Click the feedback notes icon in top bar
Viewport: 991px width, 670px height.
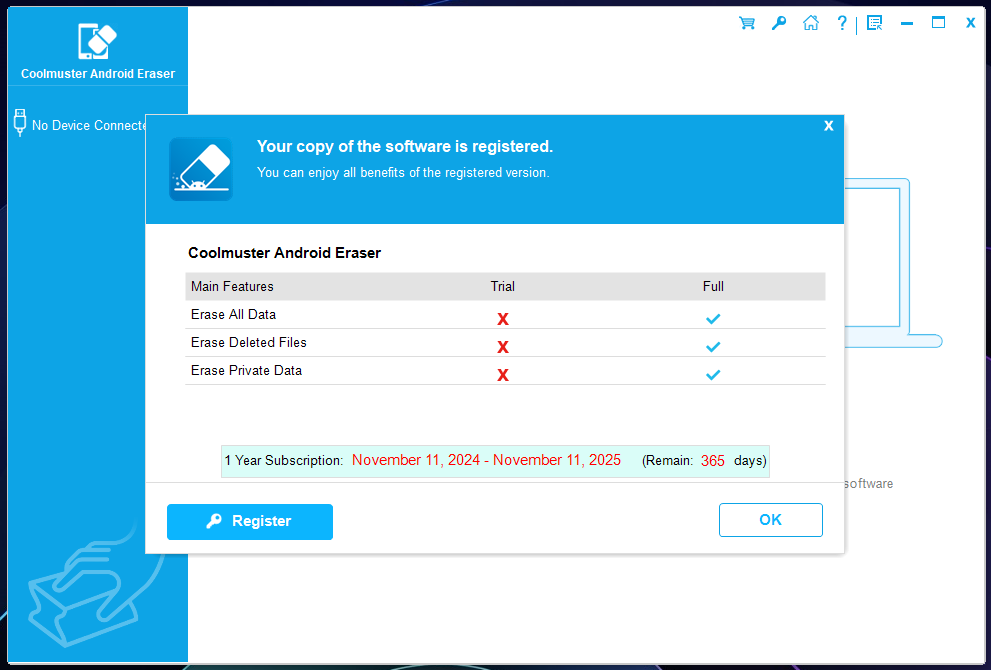pos(874,23)
